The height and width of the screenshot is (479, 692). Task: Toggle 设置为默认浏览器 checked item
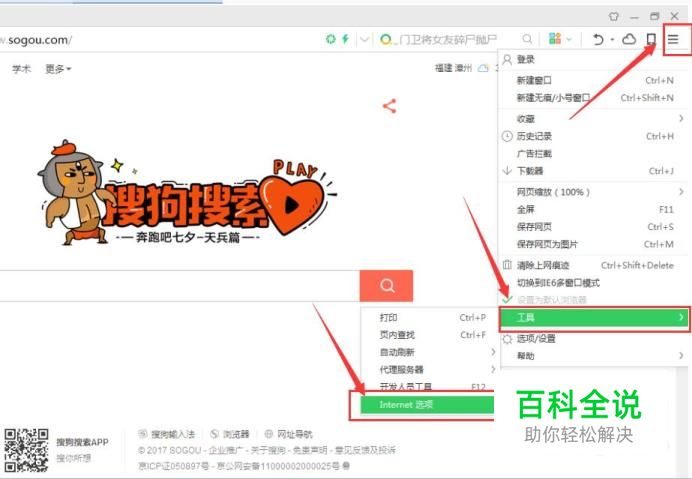594,300
